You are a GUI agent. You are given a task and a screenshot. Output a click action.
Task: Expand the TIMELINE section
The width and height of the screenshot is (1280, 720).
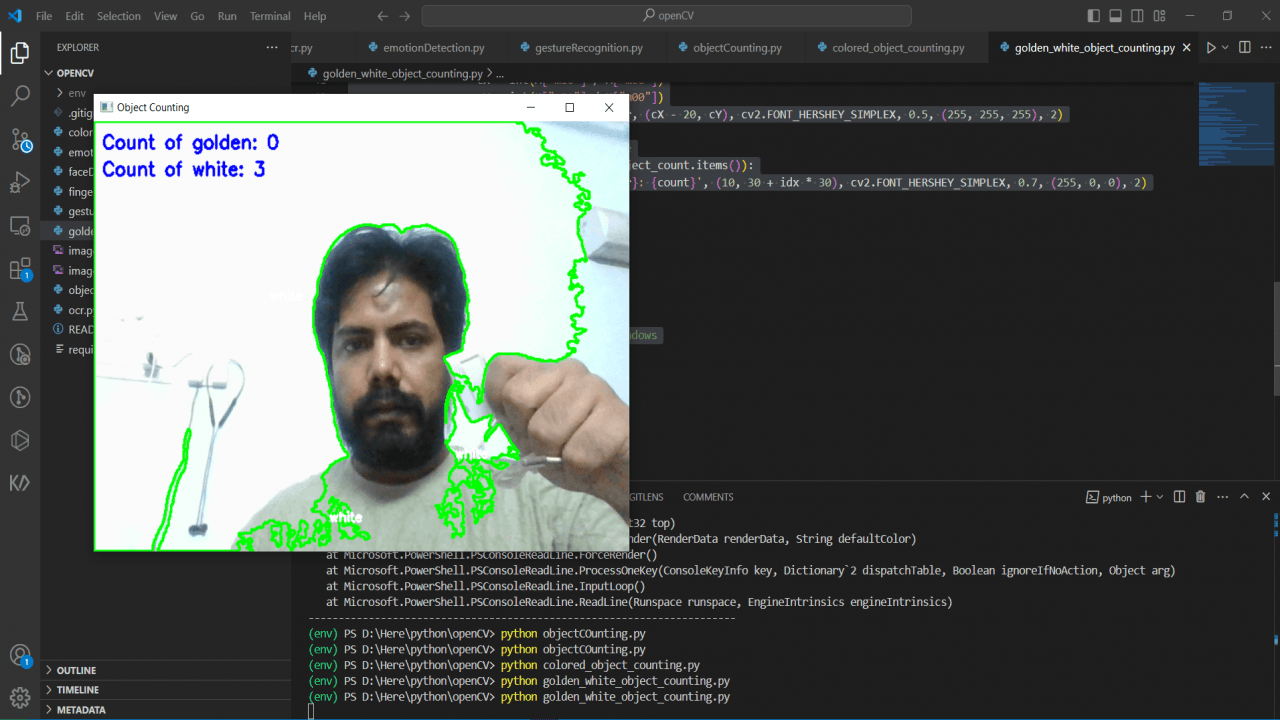pyautogui.click(x=166, y=690)
